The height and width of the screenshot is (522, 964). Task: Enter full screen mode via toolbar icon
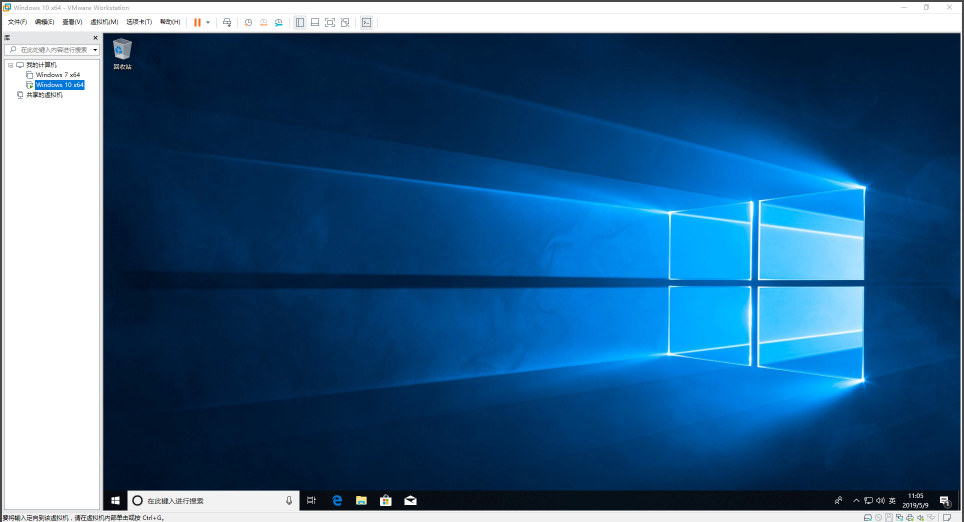[x=330, y=22]
